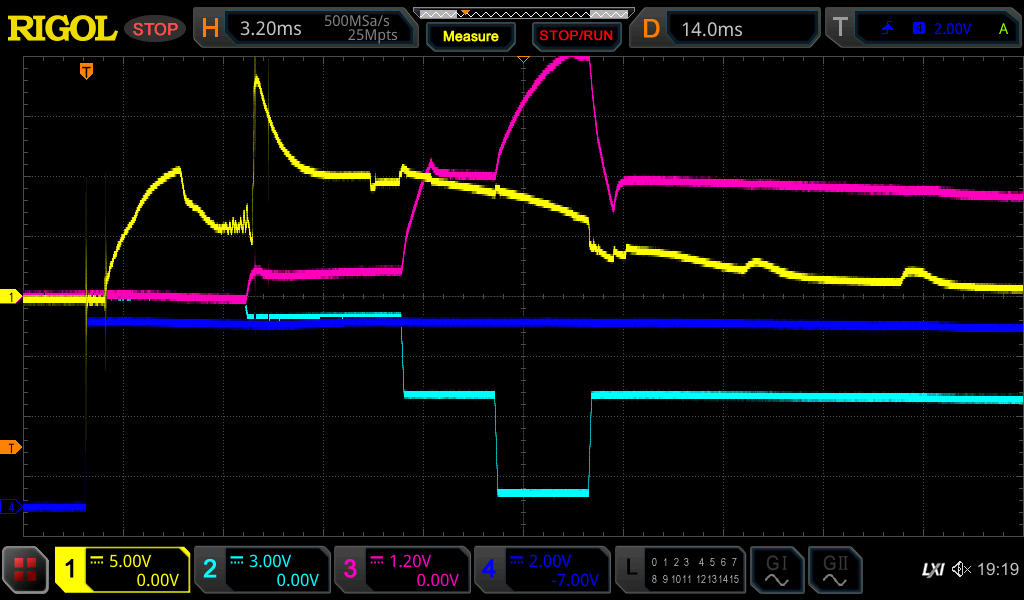
Task: Toggle channel 2 with 3.00V scale
Action: point(261,570)
